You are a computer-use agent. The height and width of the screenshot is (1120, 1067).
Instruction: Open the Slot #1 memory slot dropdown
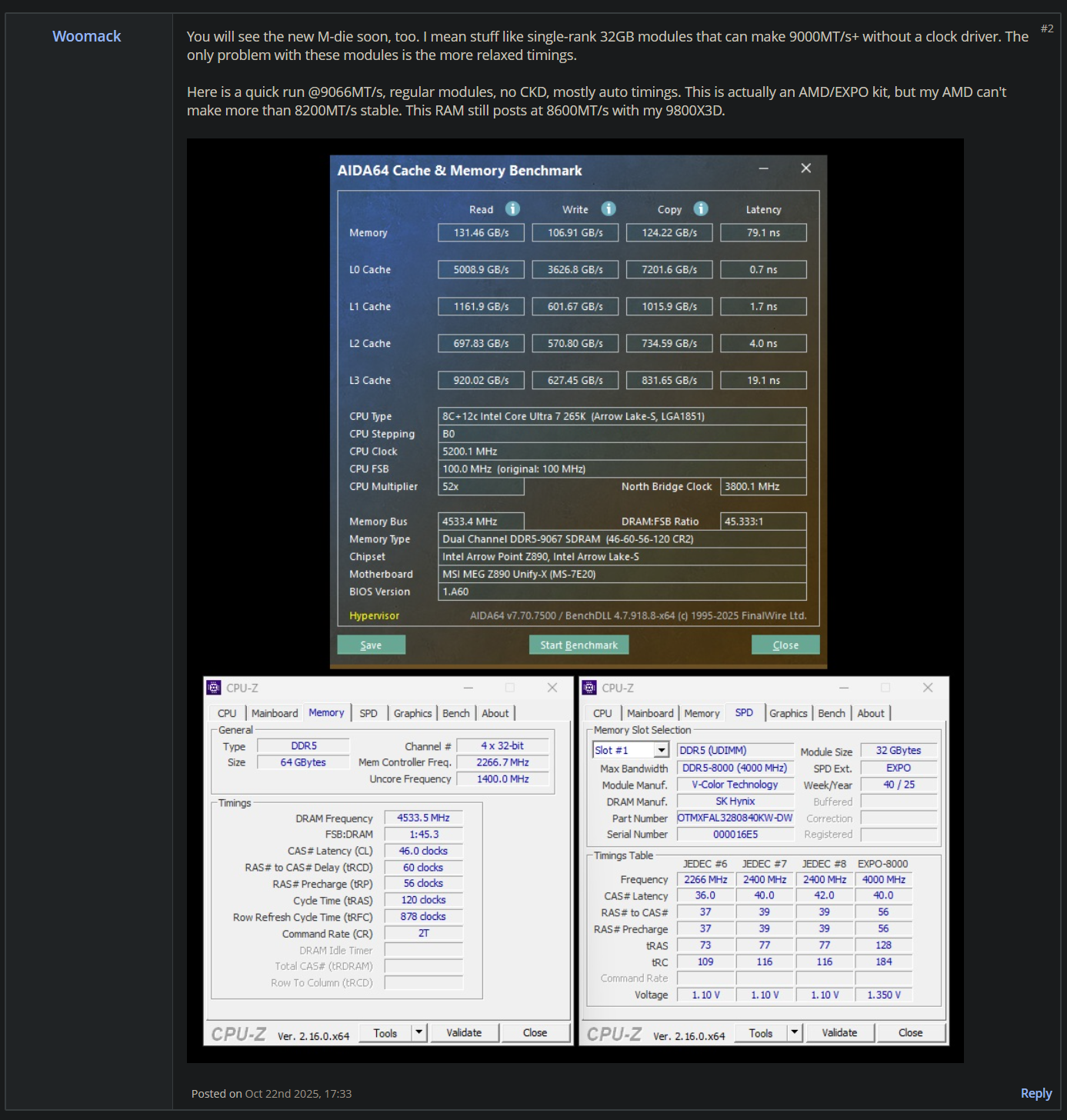pyautogui.click(x=661, y=750)
